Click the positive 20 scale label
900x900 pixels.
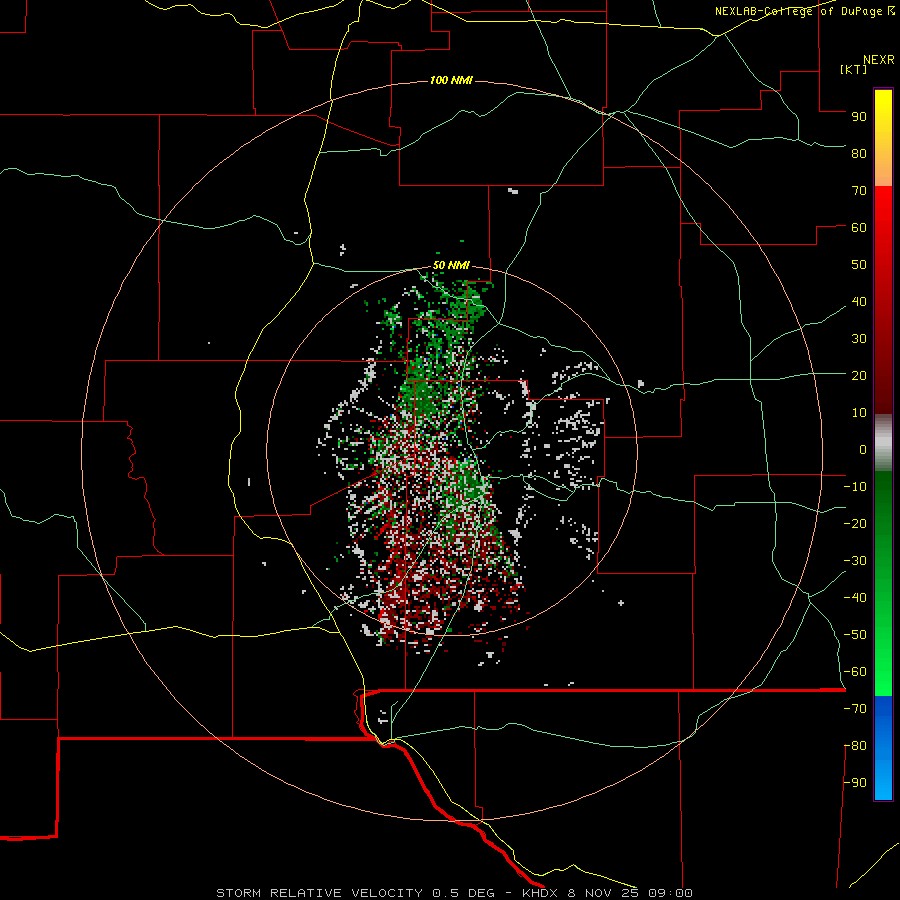tap(859, 375)
